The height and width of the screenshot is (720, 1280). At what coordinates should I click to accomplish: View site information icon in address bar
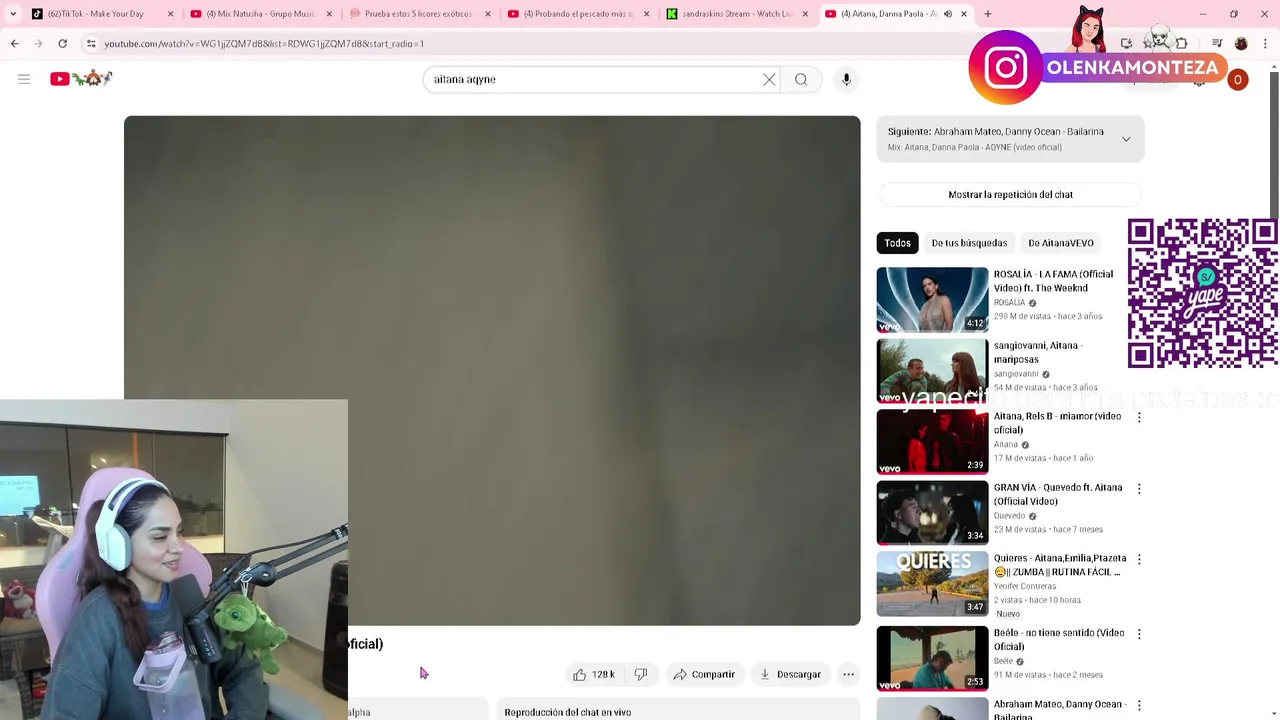pos(91,44)
